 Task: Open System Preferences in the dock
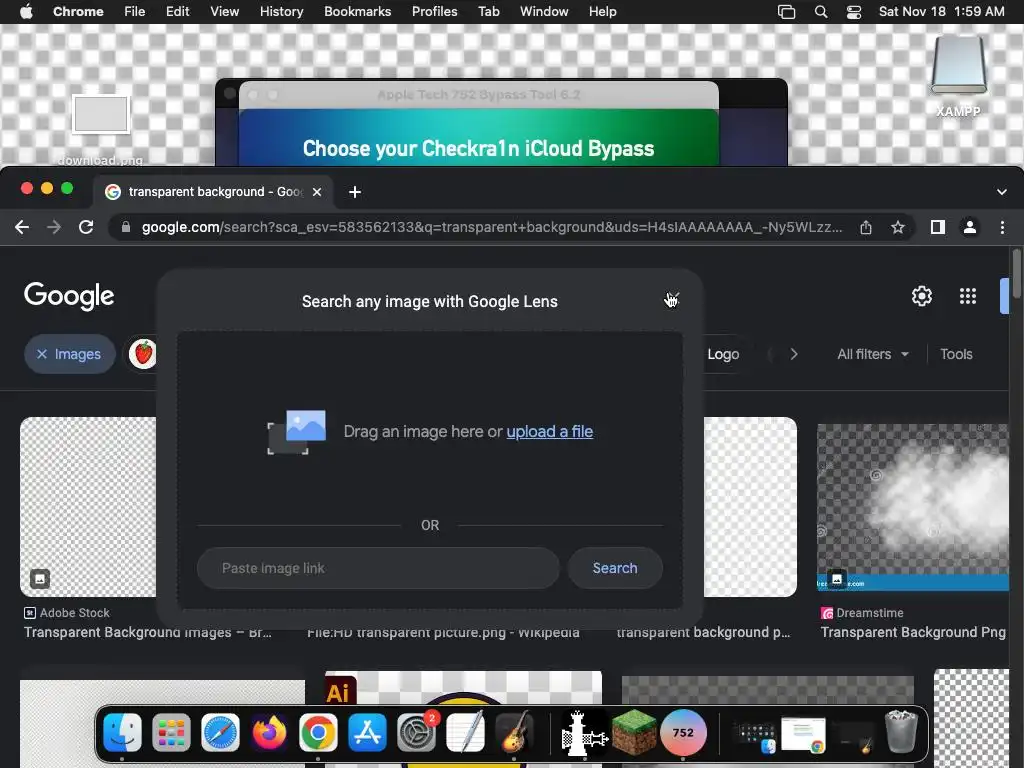pyautogui.click(x=416, y=732)
